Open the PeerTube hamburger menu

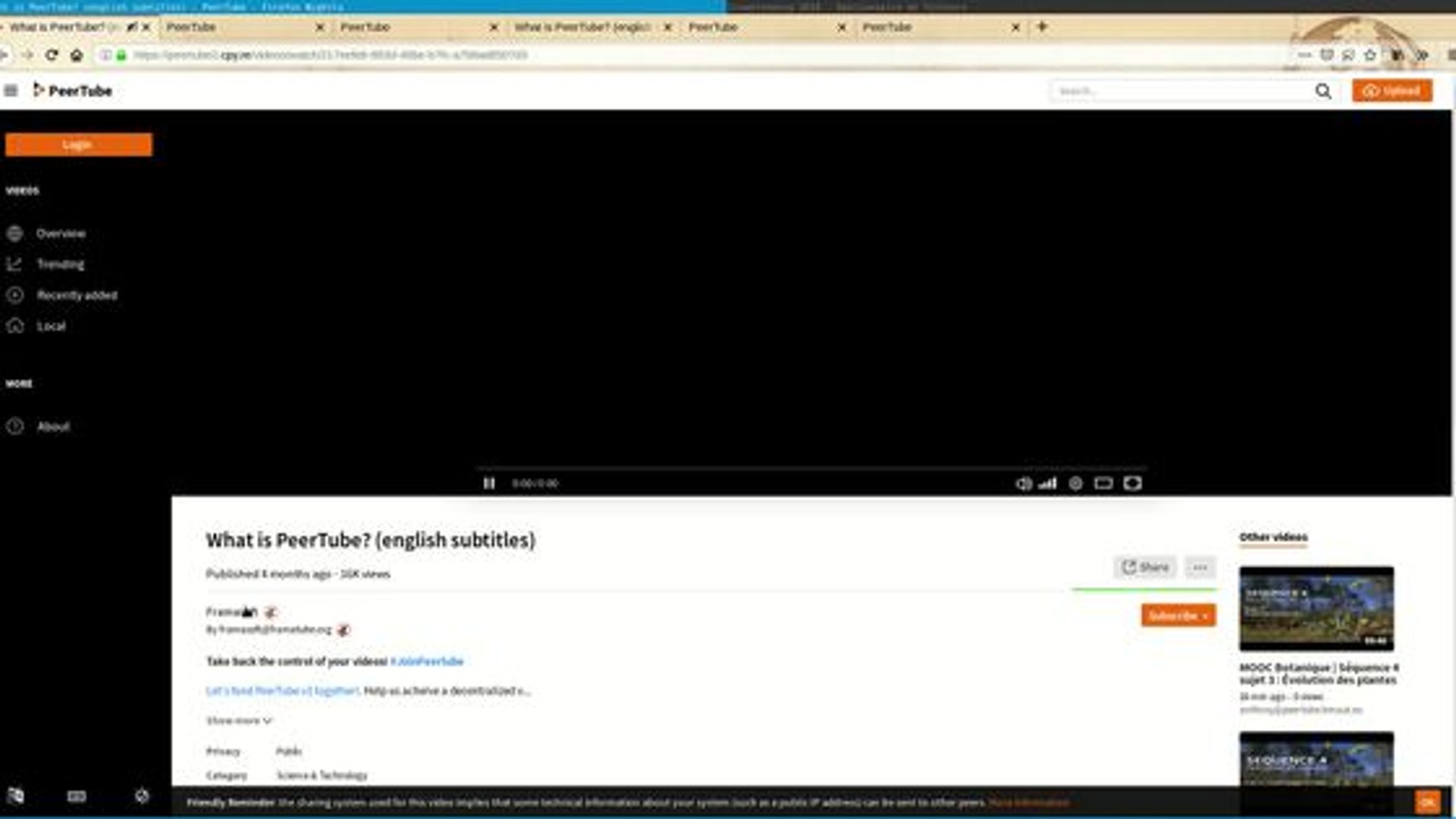(11, 91)
